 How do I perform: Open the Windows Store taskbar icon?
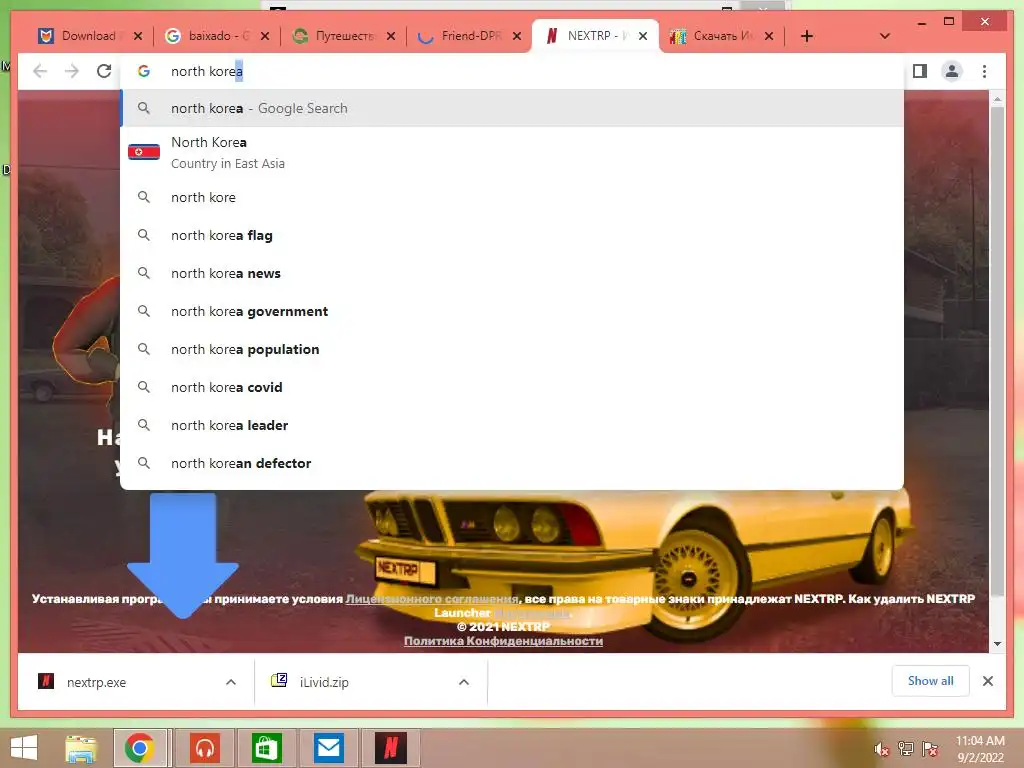266,748
